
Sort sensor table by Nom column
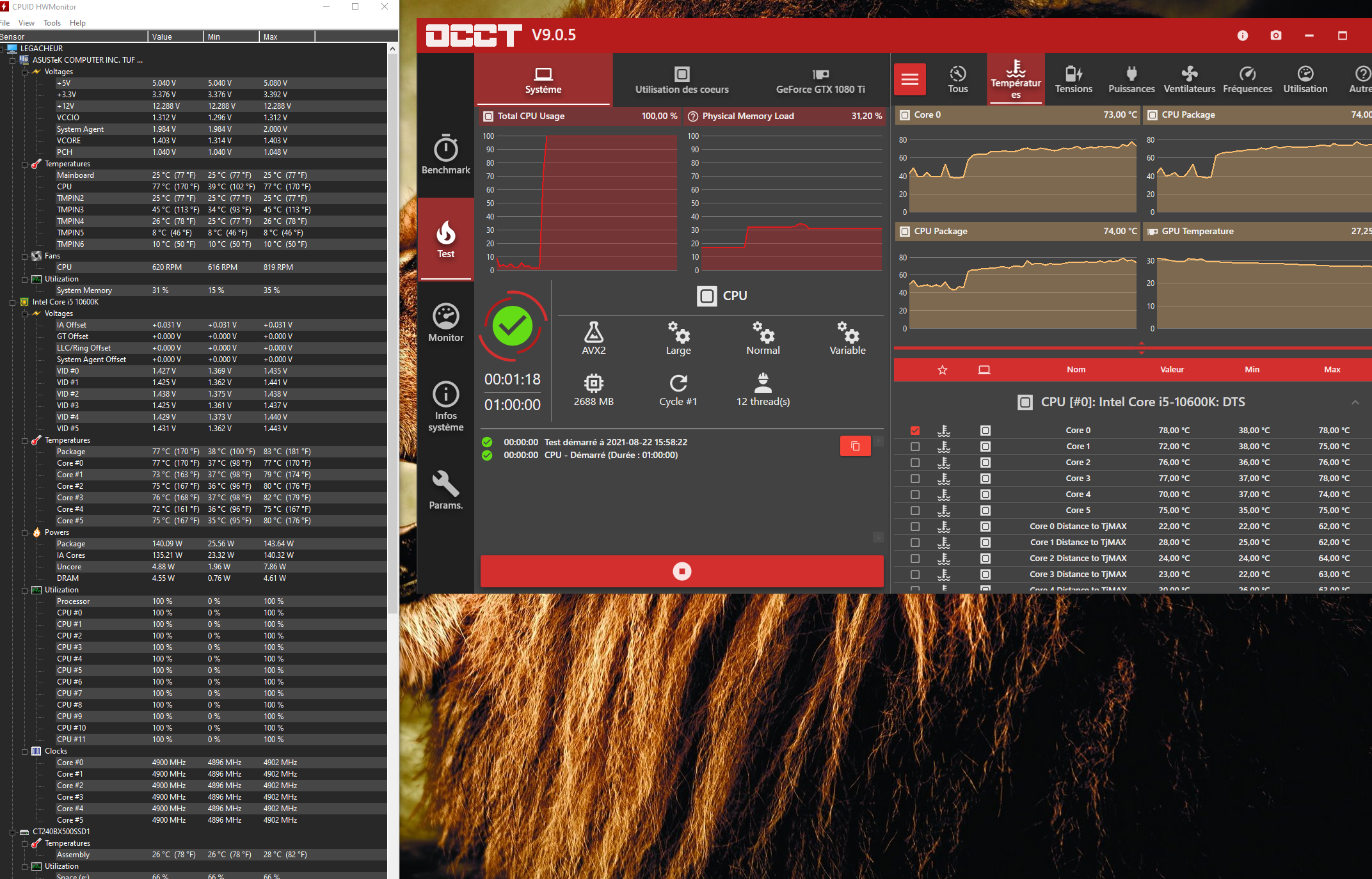(1076, 370)
